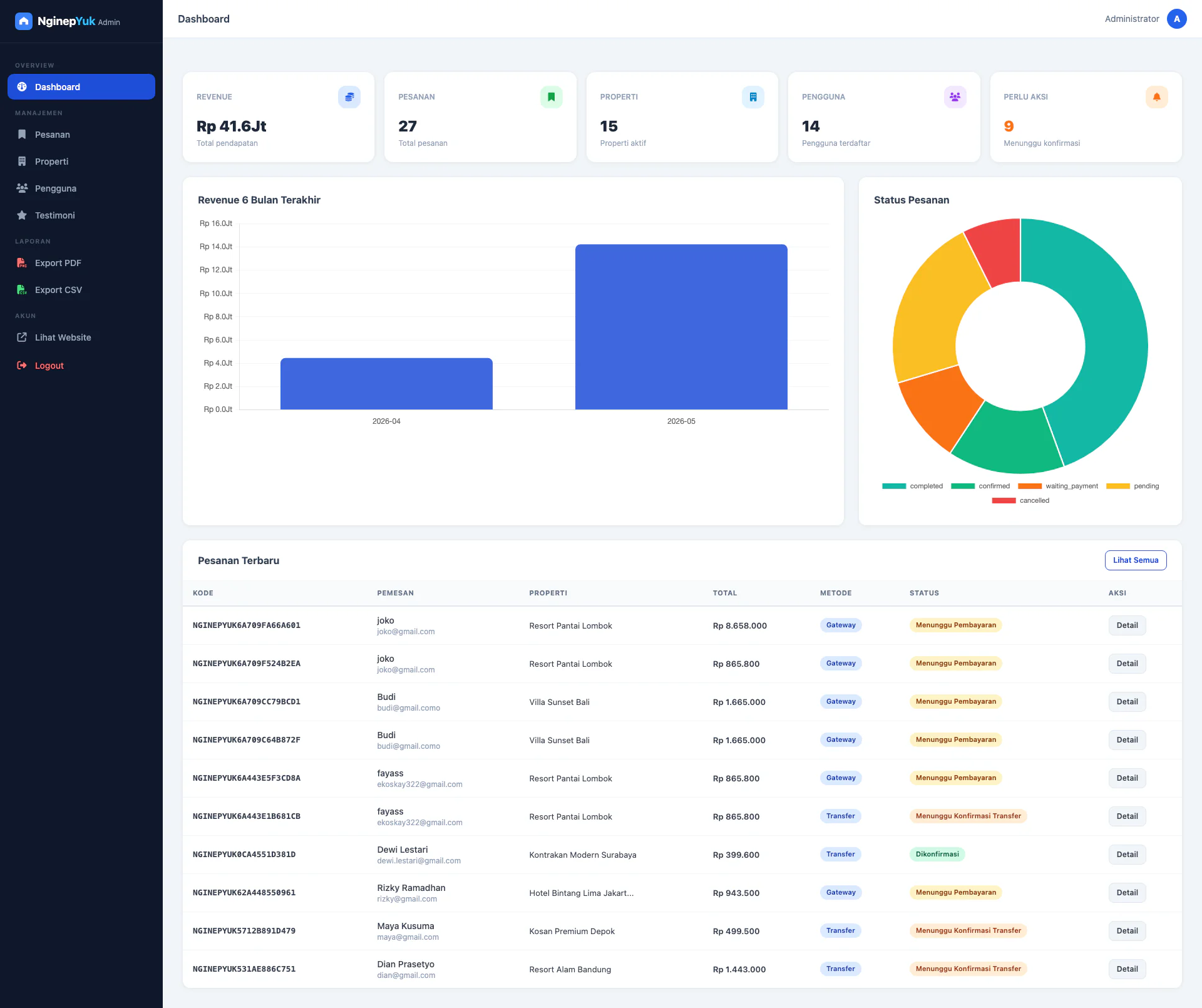Click Kosan Premium Depok property cell
Viewport: 1202px width, 1008px height.
point(572,932)
